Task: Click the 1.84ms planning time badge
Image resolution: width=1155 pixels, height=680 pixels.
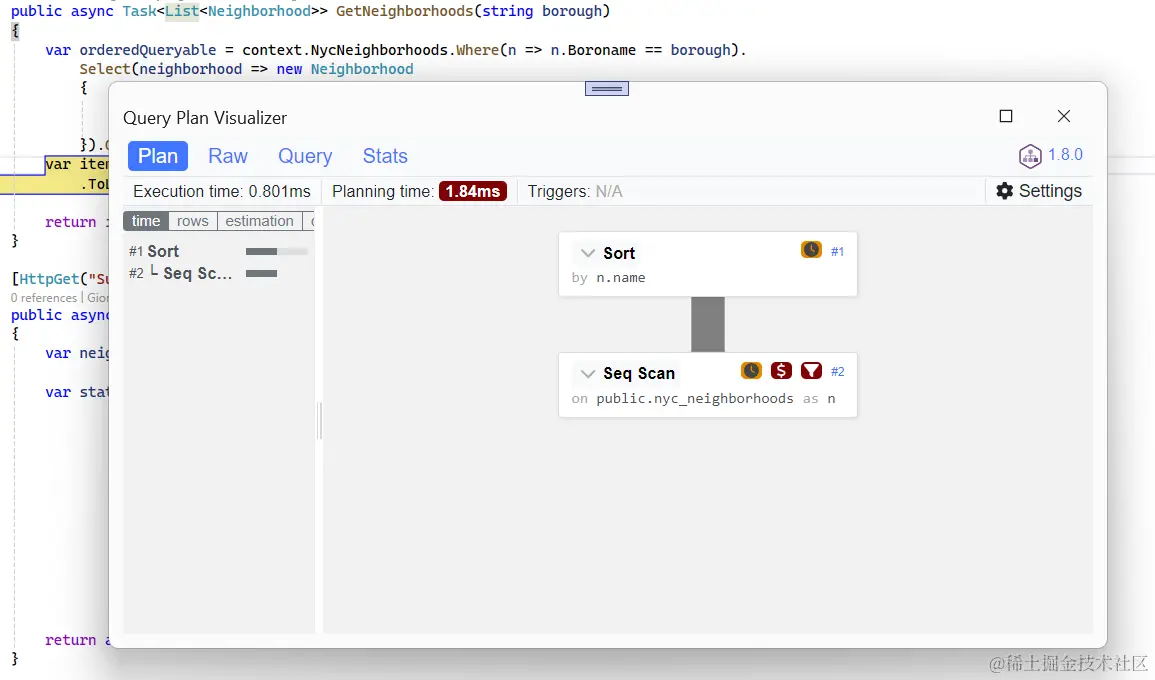Action: coord(473,191)
